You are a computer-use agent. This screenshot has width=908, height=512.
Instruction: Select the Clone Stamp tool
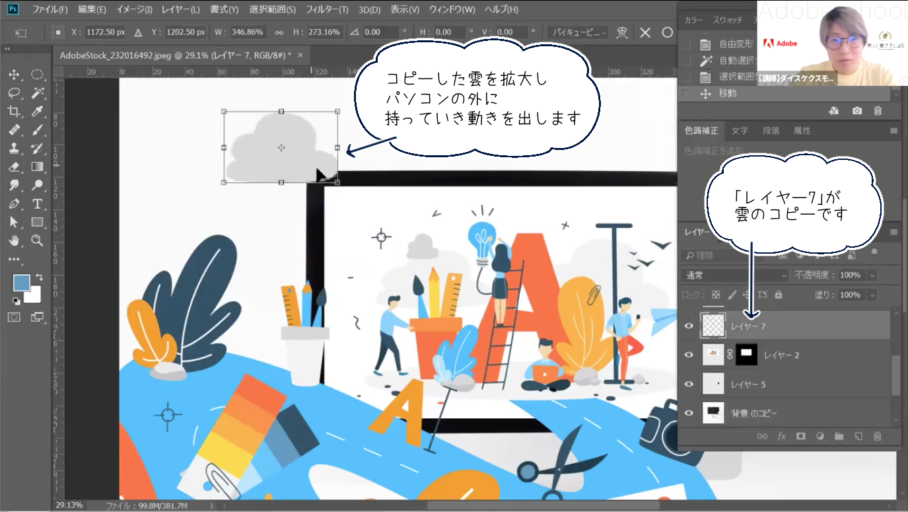tap(14, 148)
